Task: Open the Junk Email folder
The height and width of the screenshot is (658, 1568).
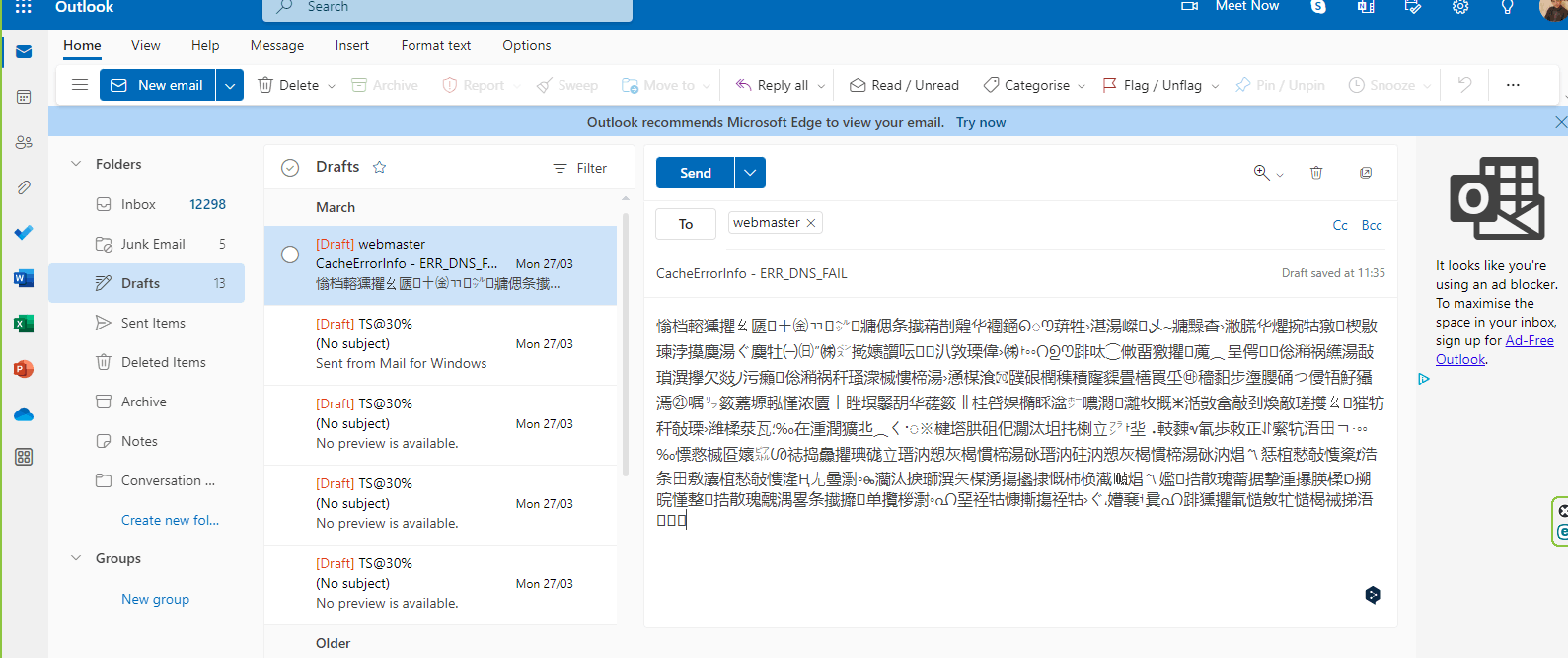Action: [x=146, y=244]
